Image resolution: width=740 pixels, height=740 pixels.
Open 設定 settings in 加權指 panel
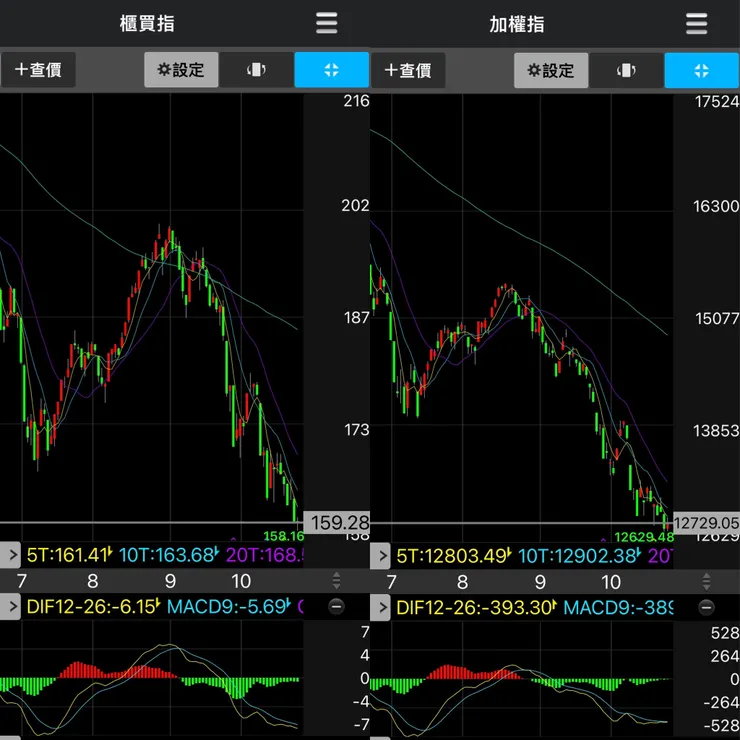[x=551, y=70]
